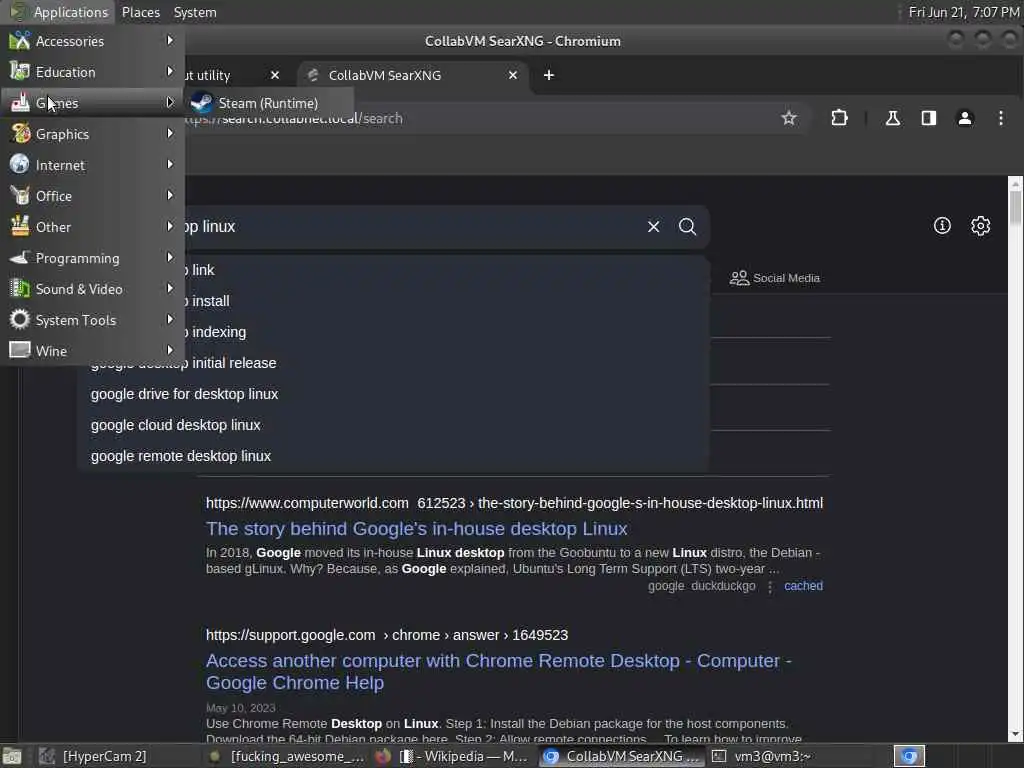
Task: Open the Office submenu
Action: click(x=92, y=196)
